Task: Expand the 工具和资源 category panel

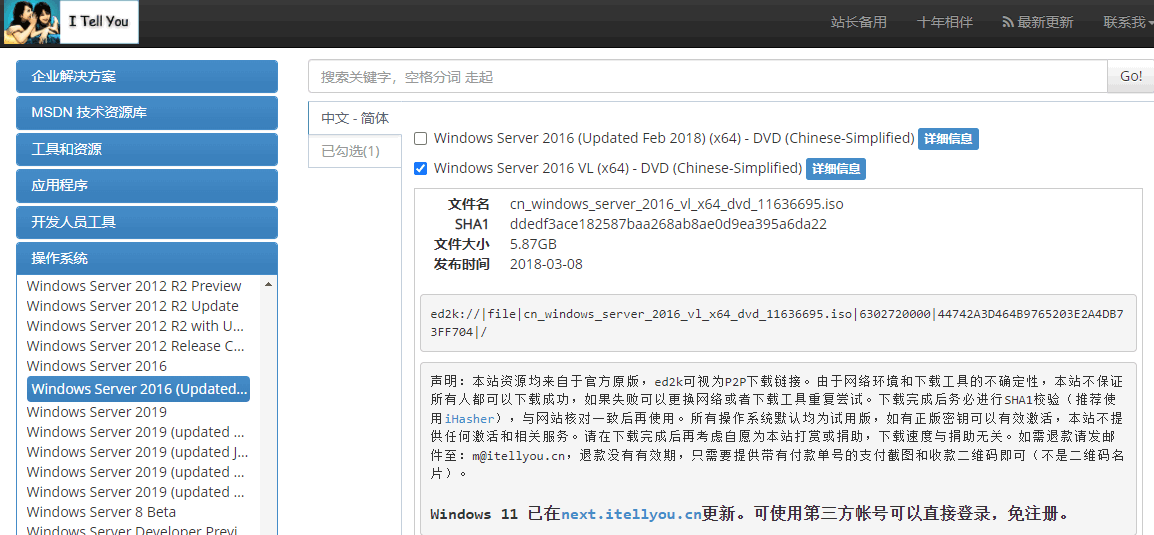Action: (x=147, y=149)
